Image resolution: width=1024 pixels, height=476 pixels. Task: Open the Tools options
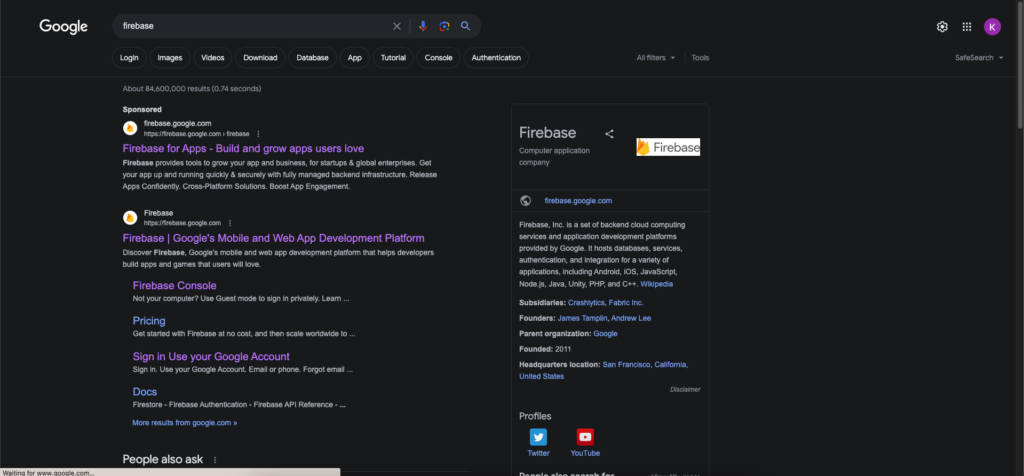pyautogui.click(x=700, y=57)
